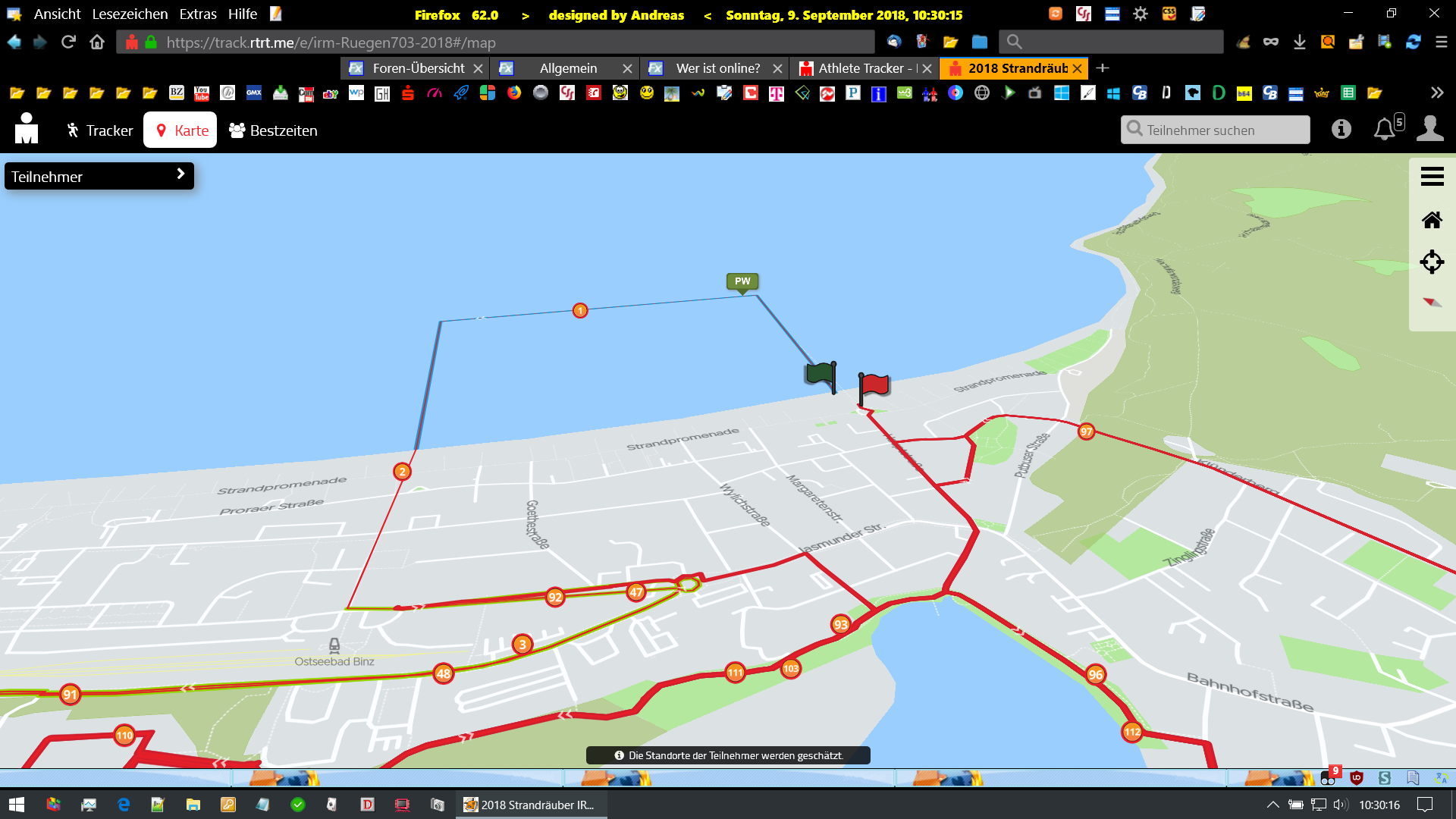
Task: Open the notifications bell icon
Action: 1385,130
